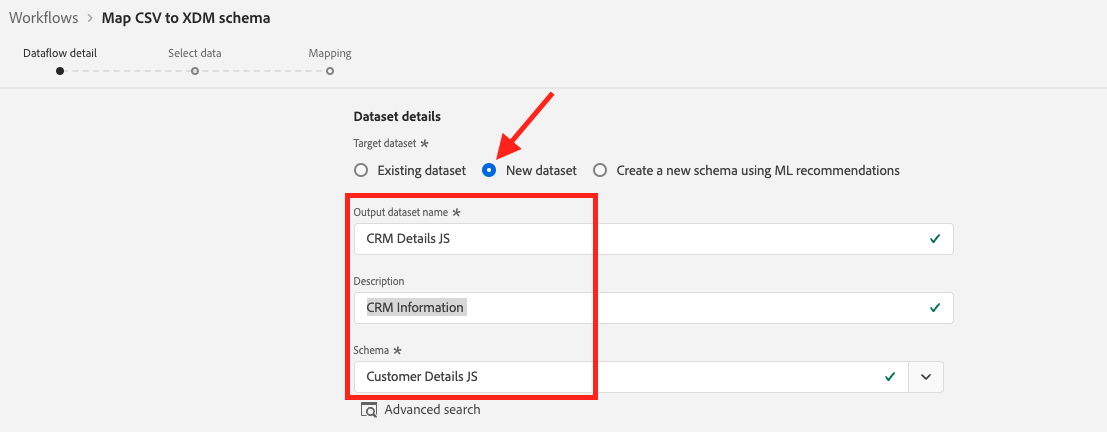Select the Existing dataset radio button

point(361,170)
